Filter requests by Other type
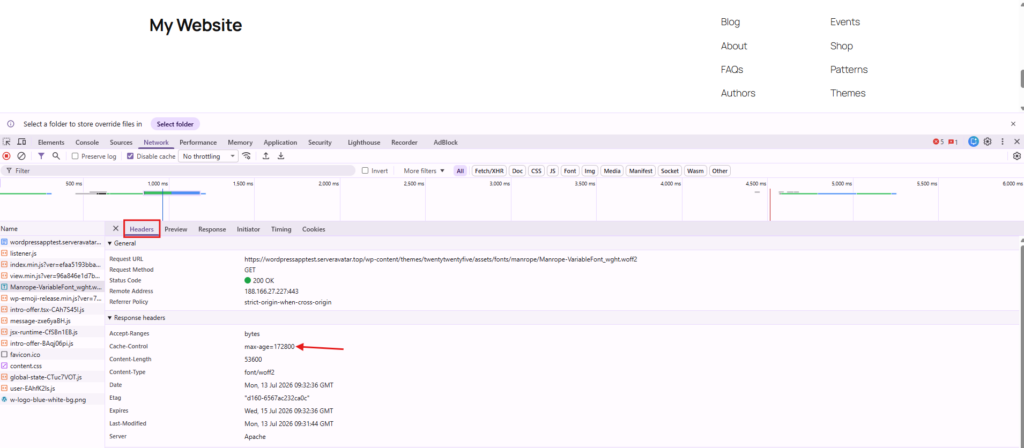 pyautogui.click(x=720, y=170)
